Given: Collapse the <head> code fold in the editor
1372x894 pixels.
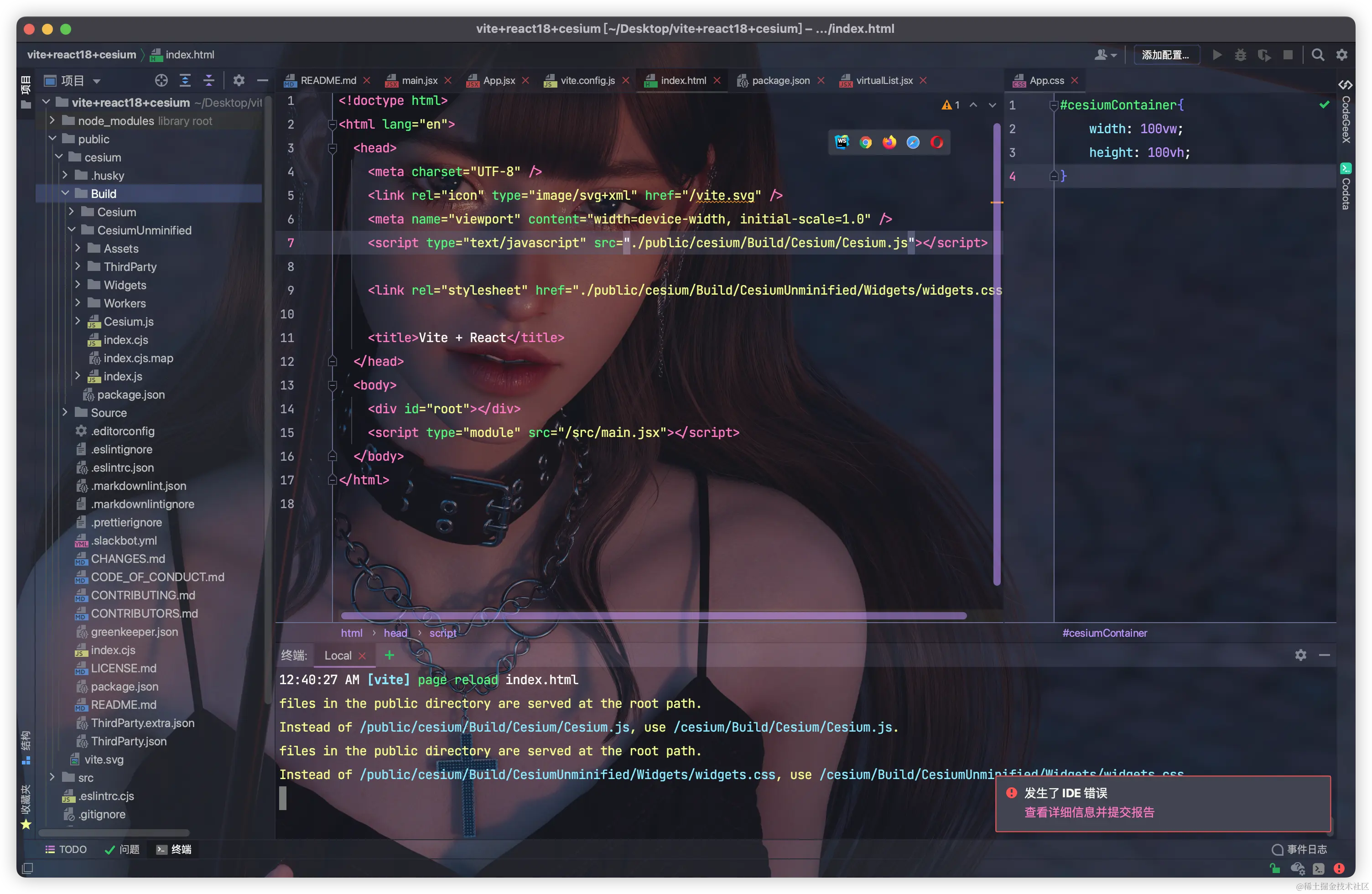Looking at the screenshot, I should pyautogui.click(x=332, y=148).
